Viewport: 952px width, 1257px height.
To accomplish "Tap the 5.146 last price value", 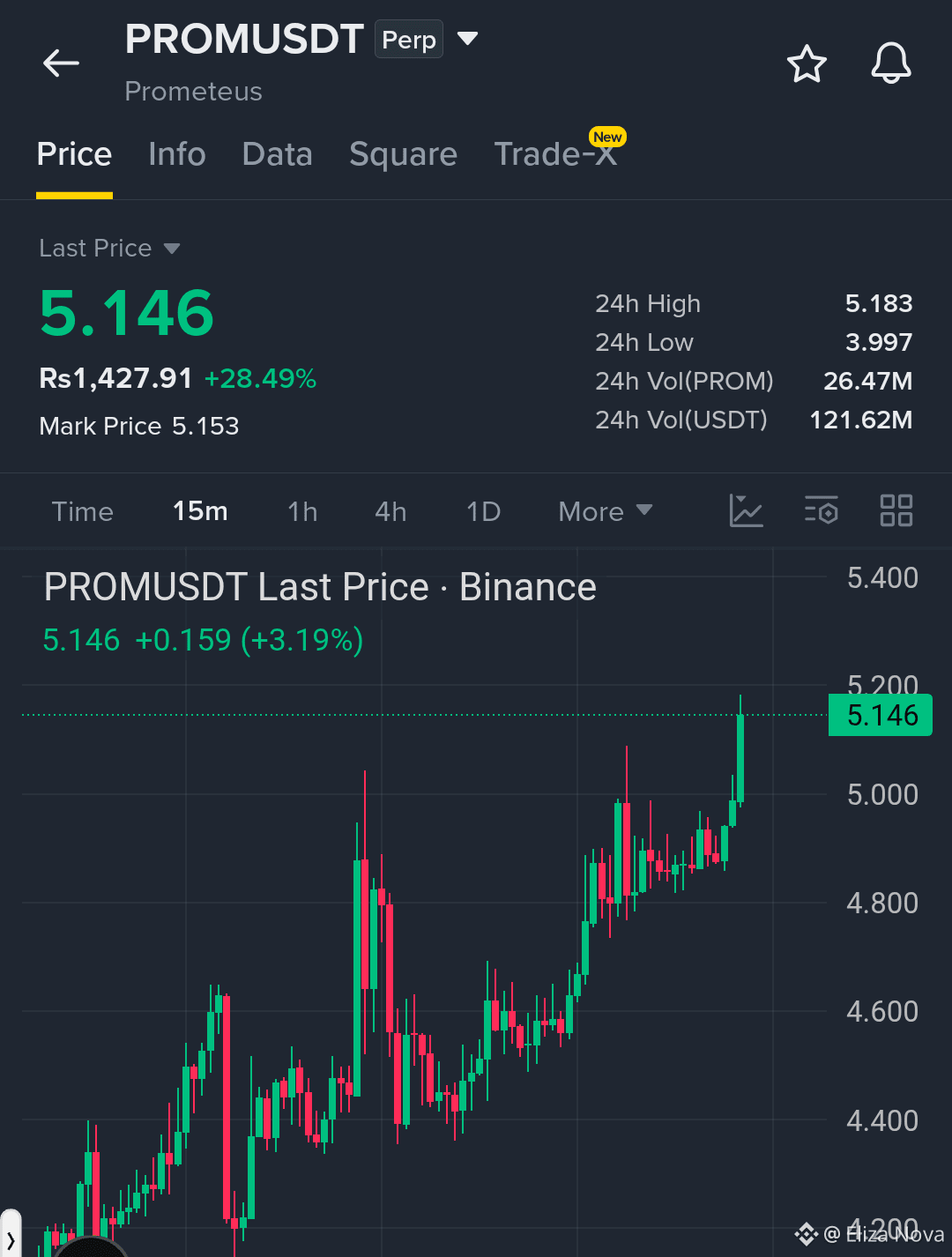I will [x=127, y=313].
